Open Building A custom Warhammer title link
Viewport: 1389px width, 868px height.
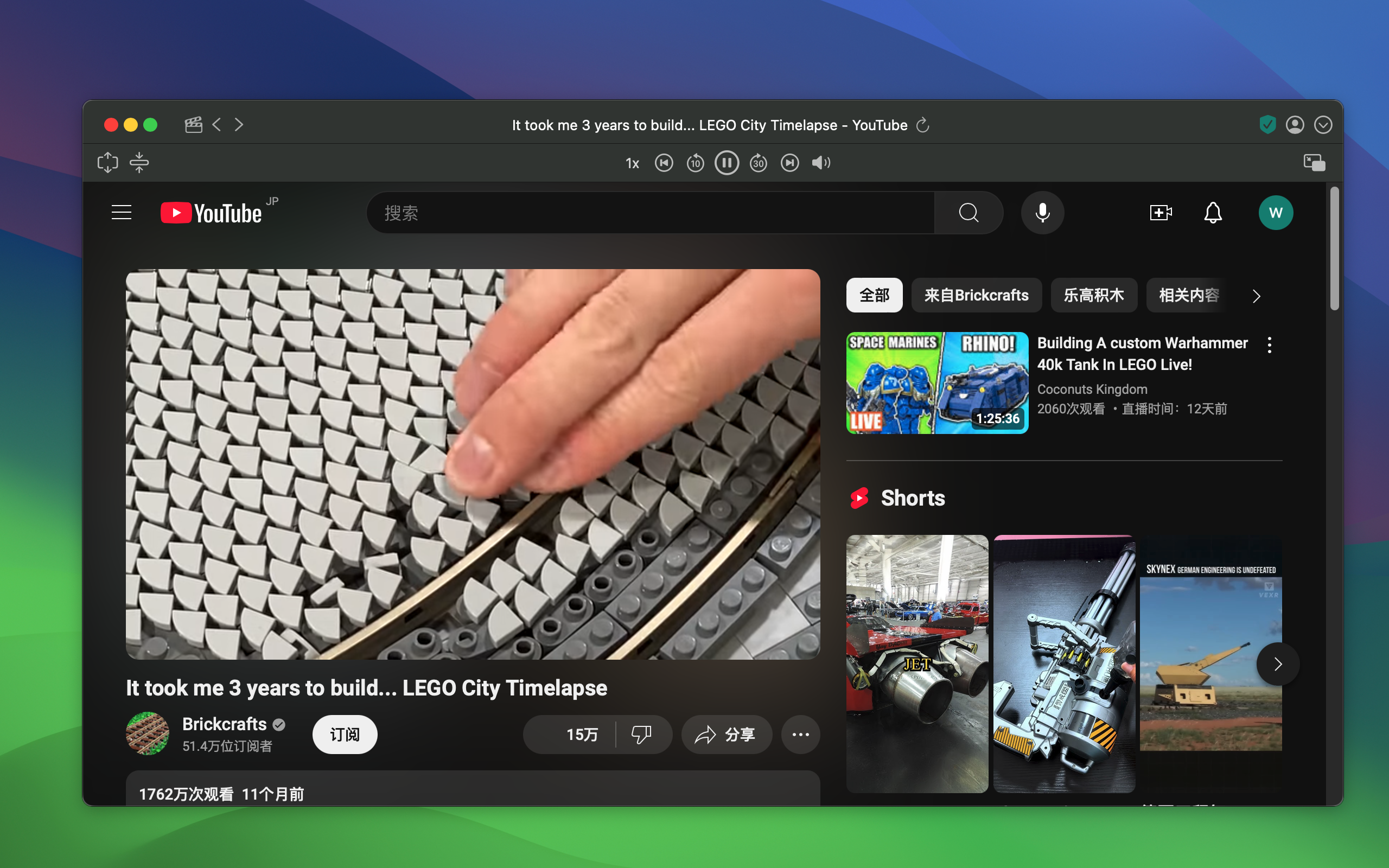coord(1142,354)
